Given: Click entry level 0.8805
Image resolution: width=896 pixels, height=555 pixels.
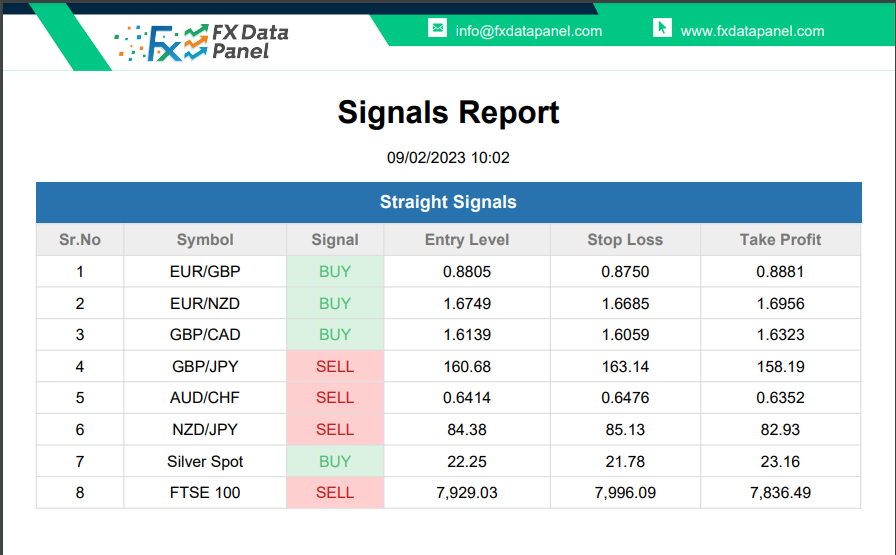Looking at the screenshot, I should [x=467, y=271].
